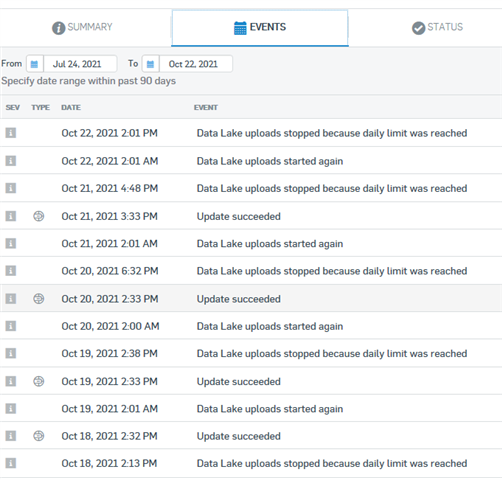Switch to the Summary tab
This screenshot has height=480, width=502.
click(82, 27)
